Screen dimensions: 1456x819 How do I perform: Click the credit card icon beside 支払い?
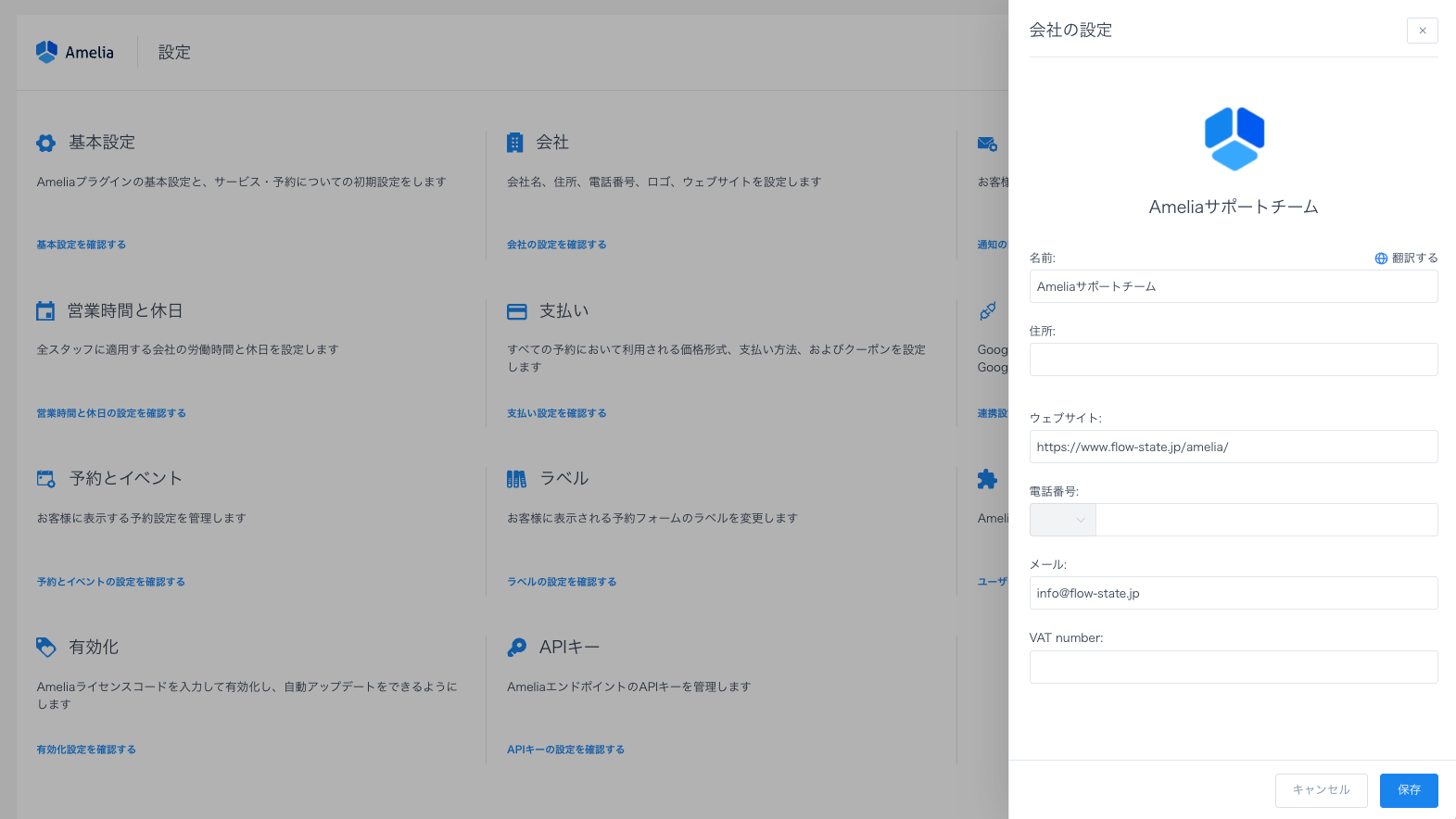(x=517, y=311)
